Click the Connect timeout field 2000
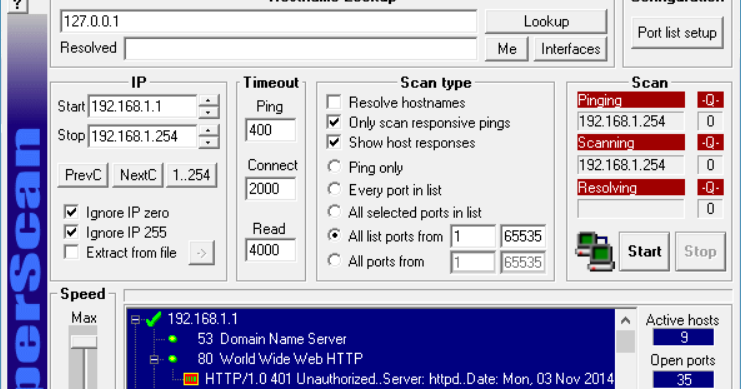The width and height of the screenshot is (741, 389). (271, 189)
